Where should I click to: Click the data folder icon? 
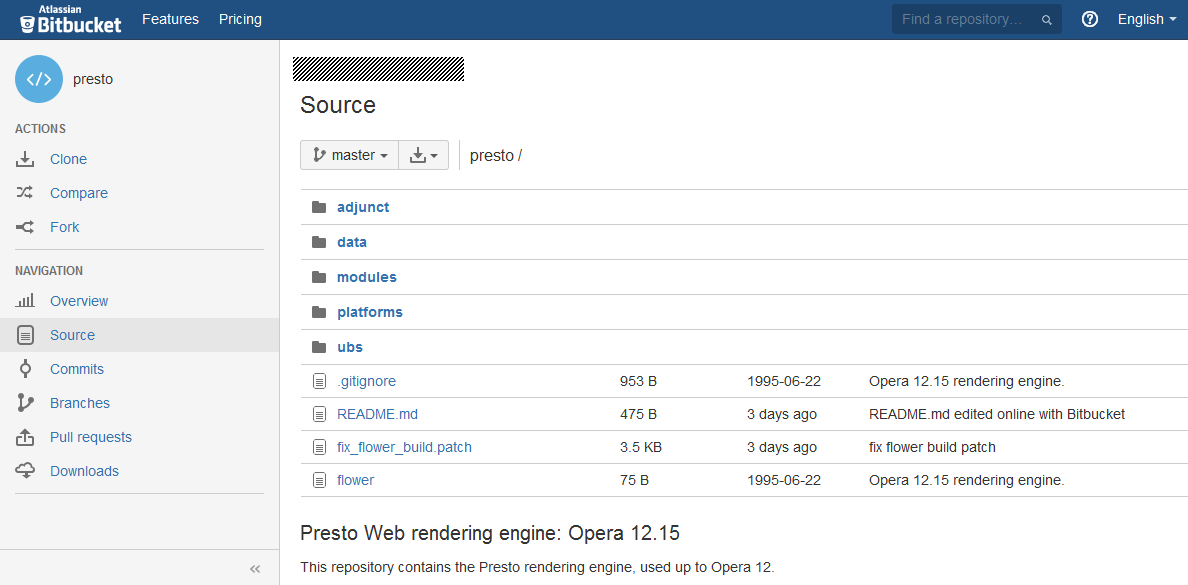(x=319, y=242)
